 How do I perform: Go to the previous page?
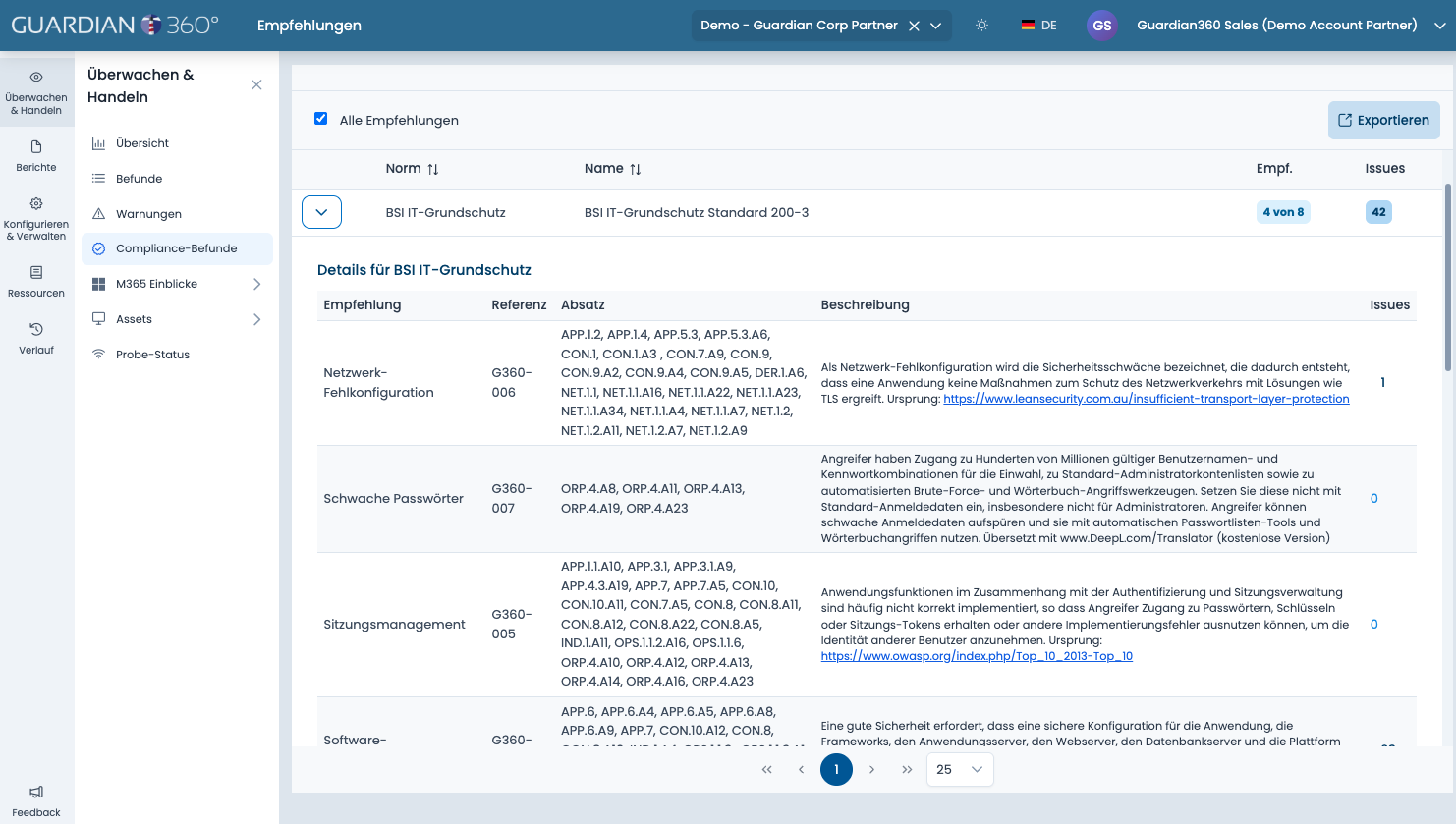[802, 769]
